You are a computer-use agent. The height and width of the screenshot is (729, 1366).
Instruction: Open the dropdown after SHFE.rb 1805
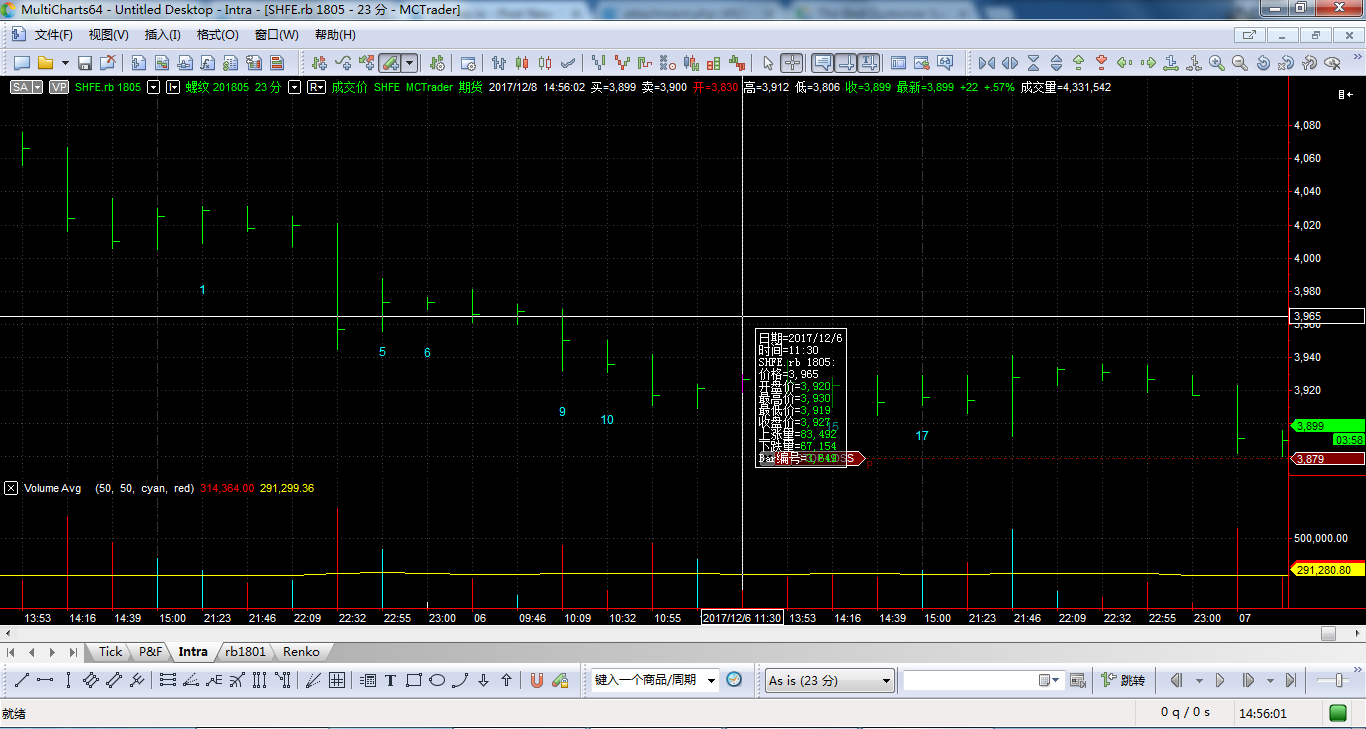tap(153, 87)
